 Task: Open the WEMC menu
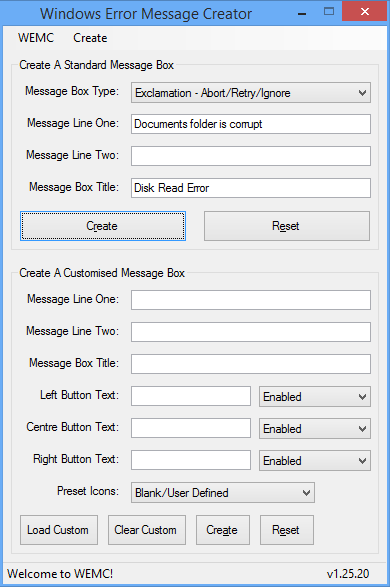(x=36, y=38)
